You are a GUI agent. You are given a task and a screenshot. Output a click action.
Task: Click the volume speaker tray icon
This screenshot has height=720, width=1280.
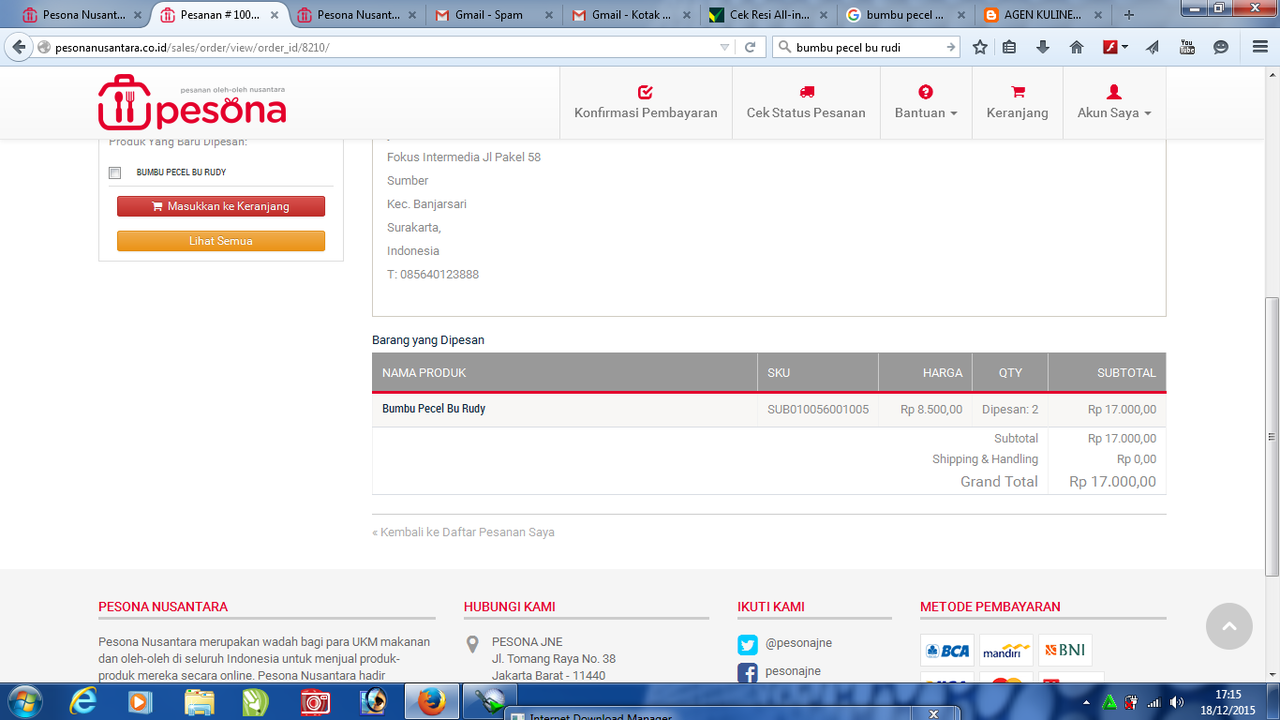point(1176,703)
